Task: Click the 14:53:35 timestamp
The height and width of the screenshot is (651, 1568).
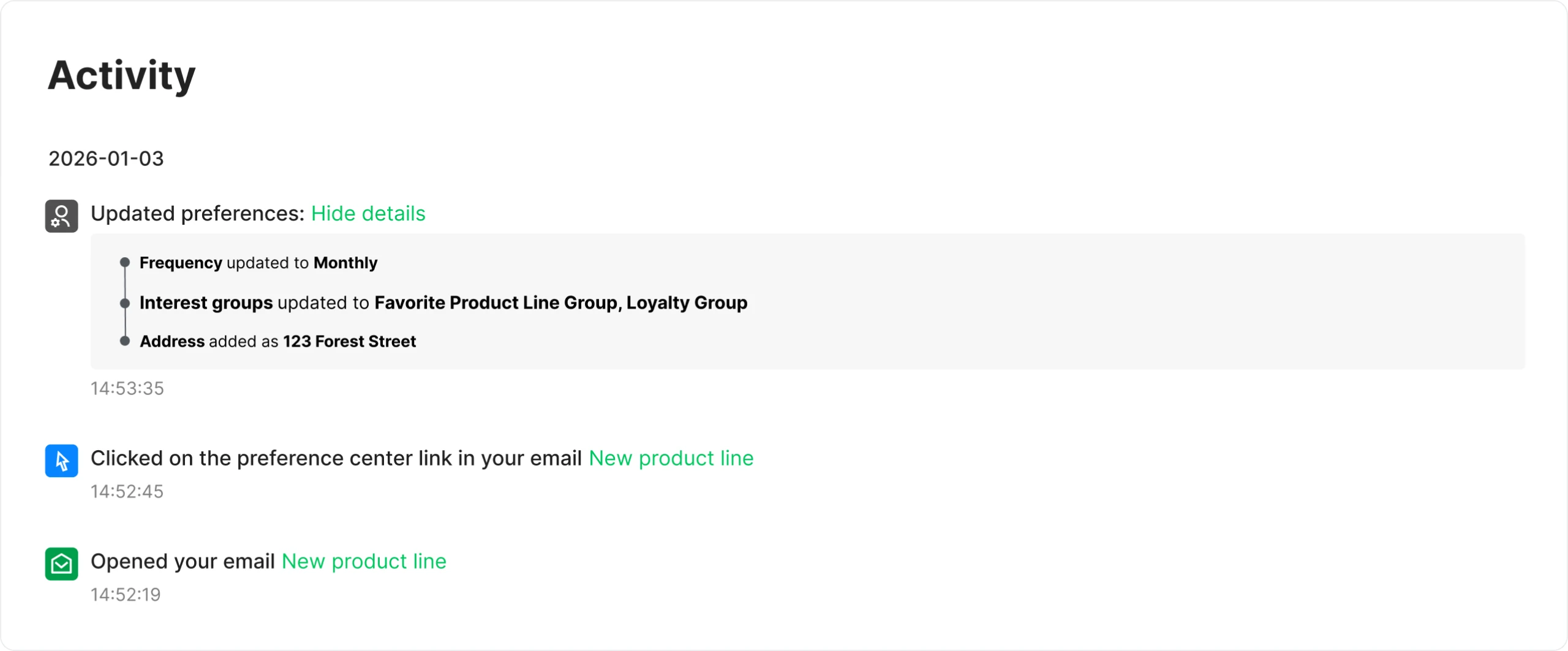Action: (x=127, y=388)
